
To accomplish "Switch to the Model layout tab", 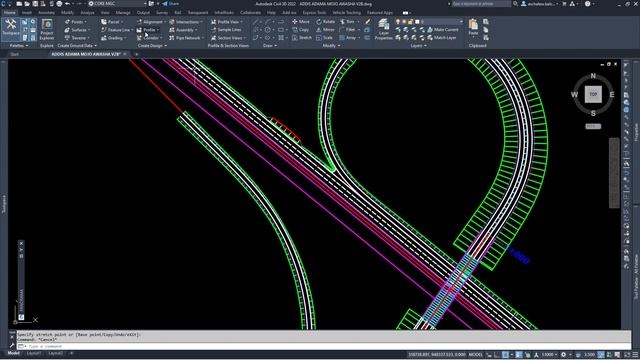I will (13, 353).
